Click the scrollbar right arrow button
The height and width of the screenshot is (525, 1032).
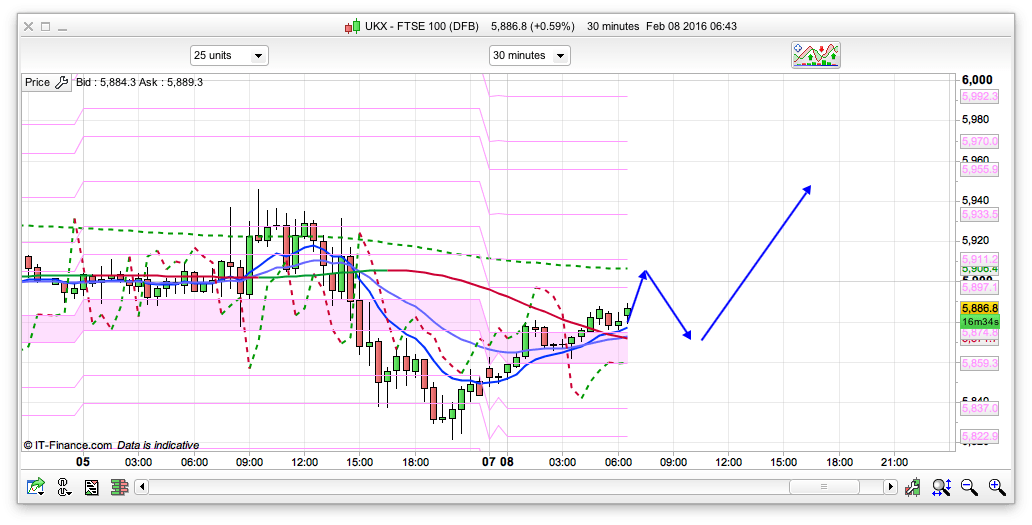[x=890, y=487]
